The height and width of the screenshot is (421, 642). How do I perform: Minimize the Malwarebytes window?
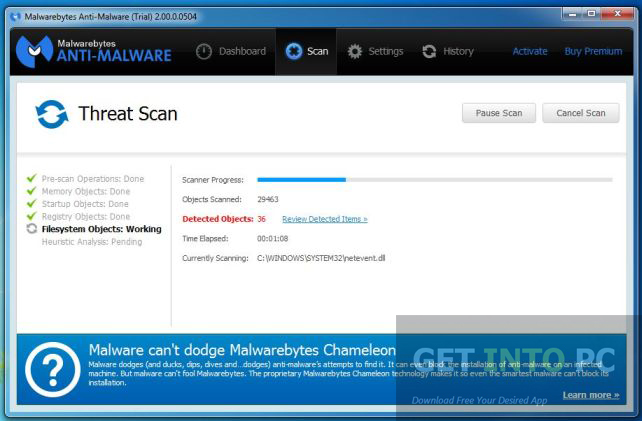(572, 14)
